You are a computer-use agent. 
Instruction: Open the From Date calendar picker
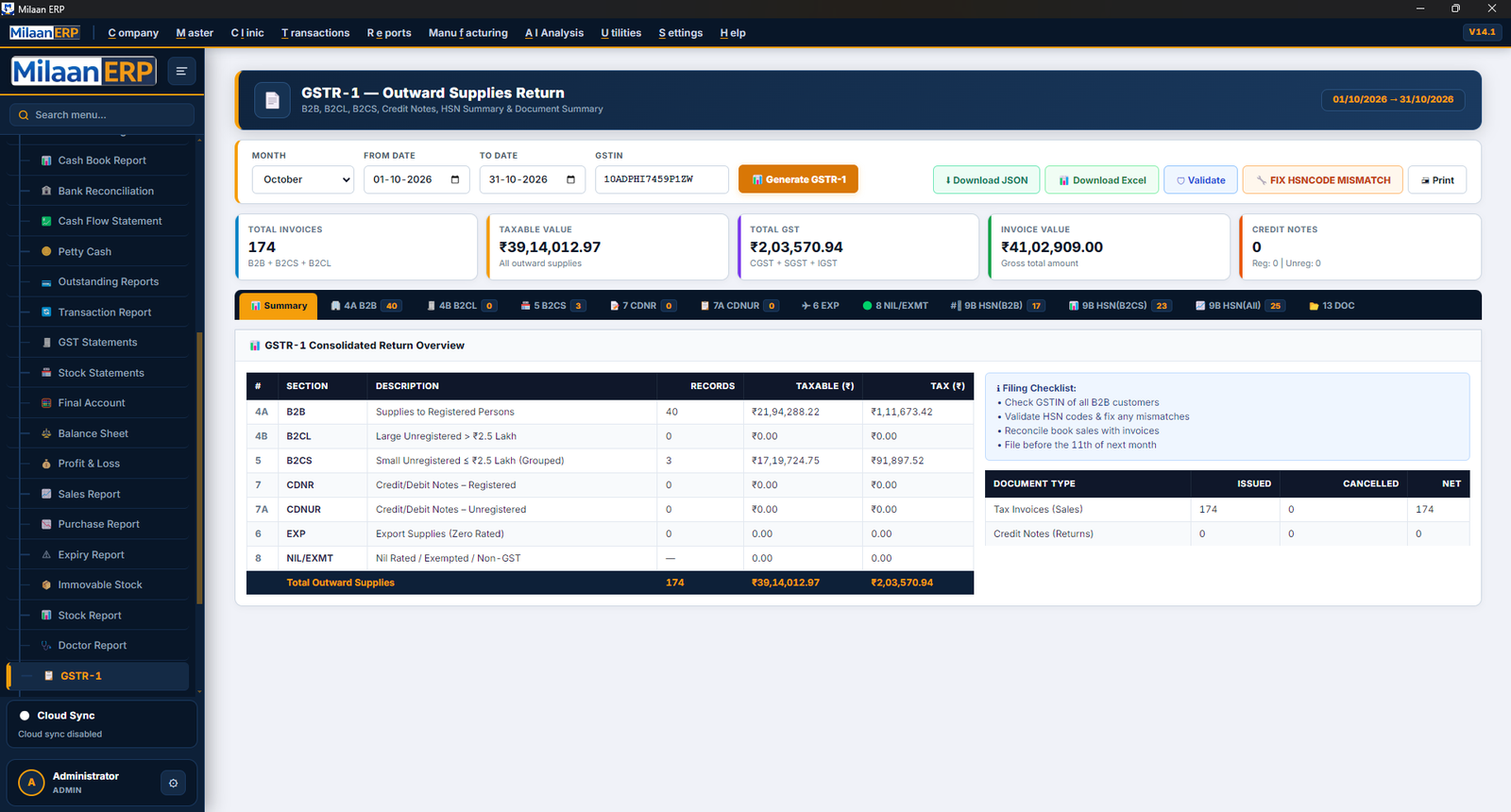point(455,179)
